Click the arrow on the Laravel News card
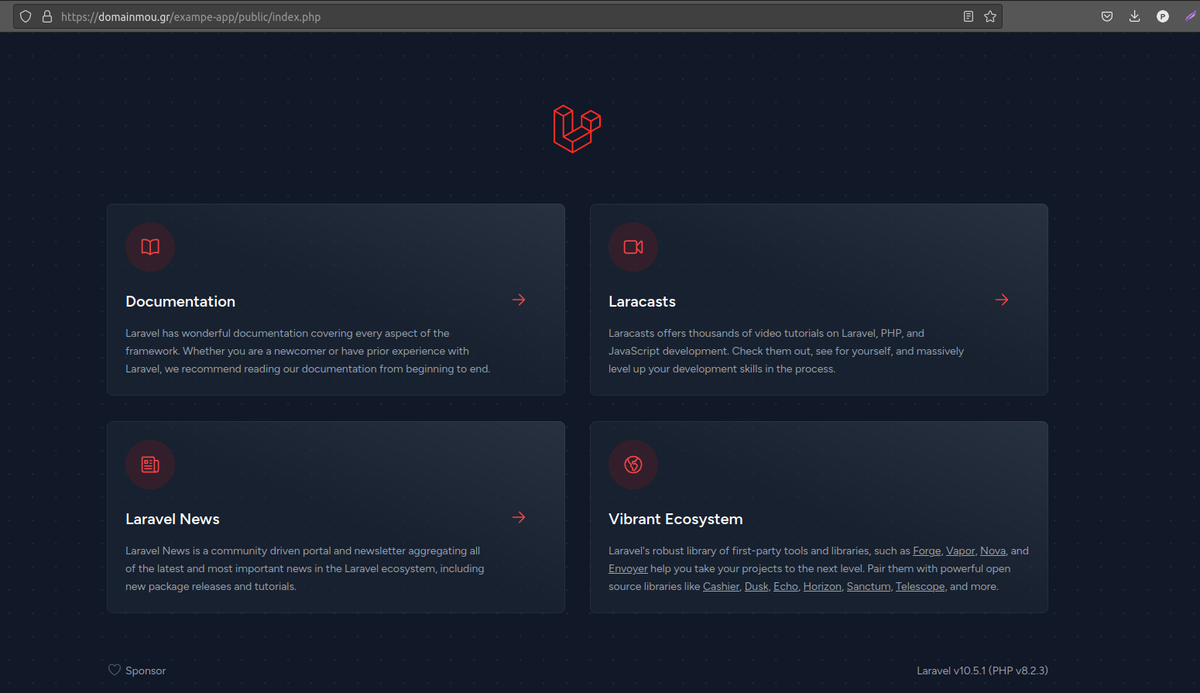This screenshot has width=1200, height=693. click(x=519, y=517)
